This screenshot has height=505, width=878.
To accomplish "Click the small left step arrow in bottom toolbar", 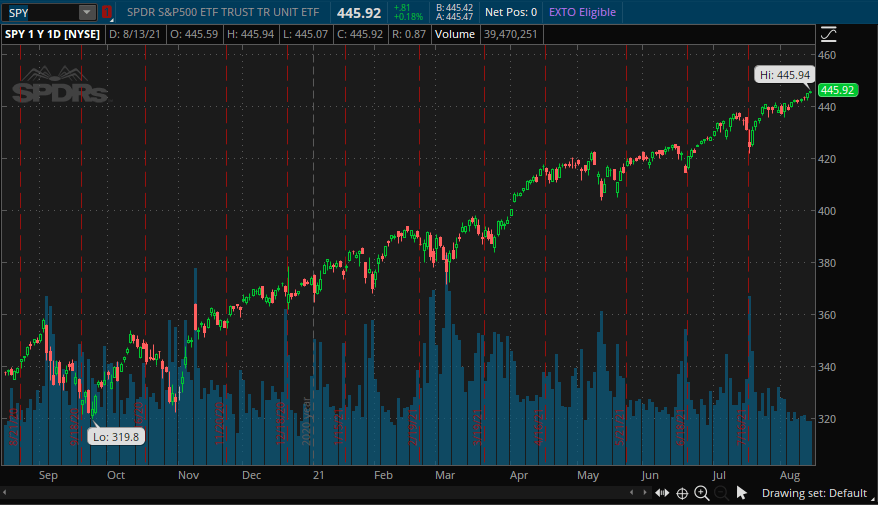I will [x=632, y=493].
